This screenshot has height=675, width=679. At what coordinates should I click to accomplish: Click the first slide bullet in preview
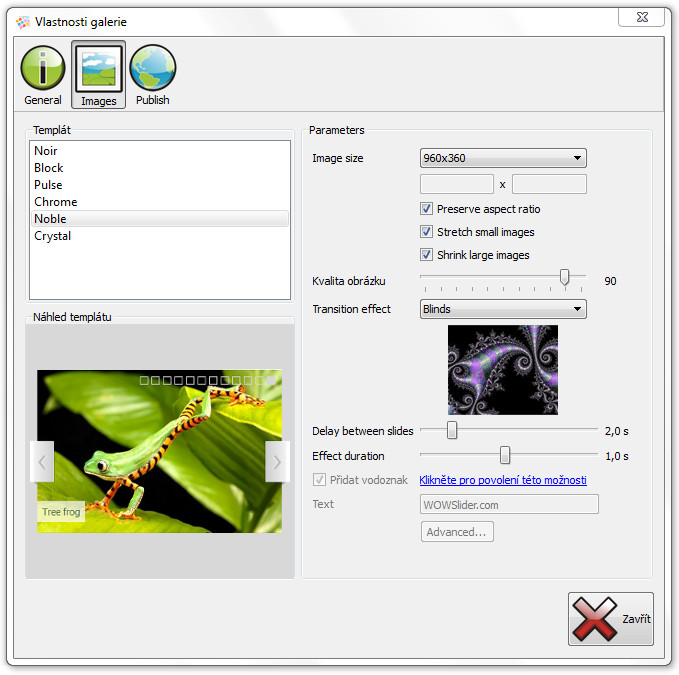coord(144,381)
